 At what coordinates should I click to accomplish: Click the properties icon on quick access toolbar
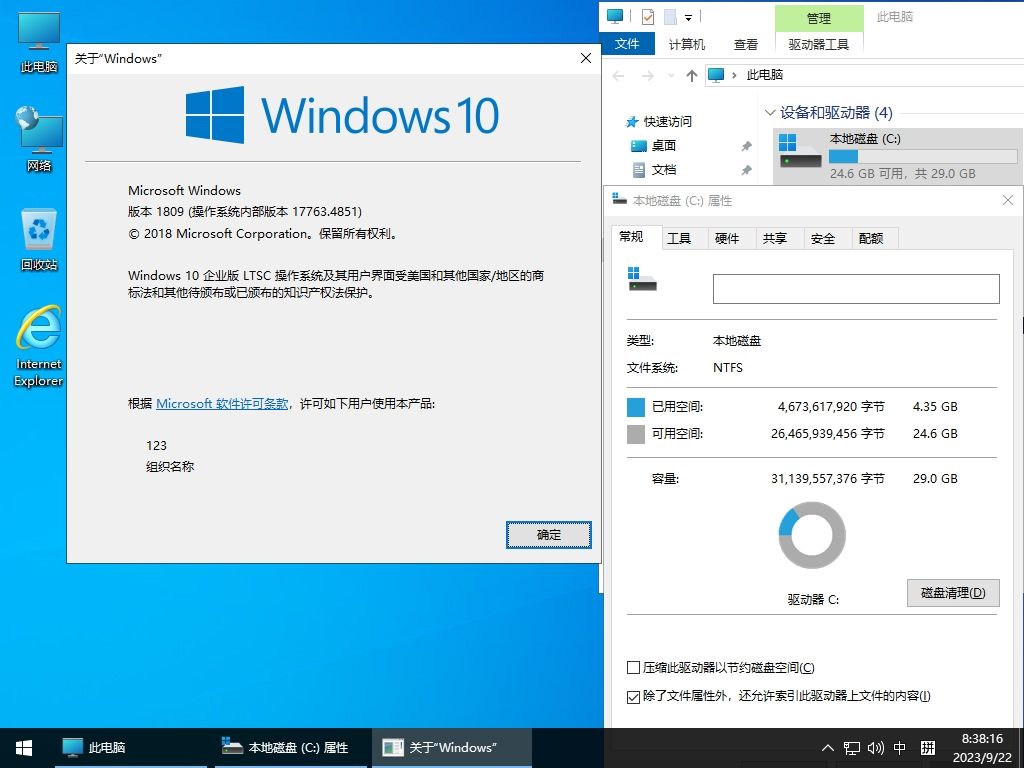pos(646,17)
